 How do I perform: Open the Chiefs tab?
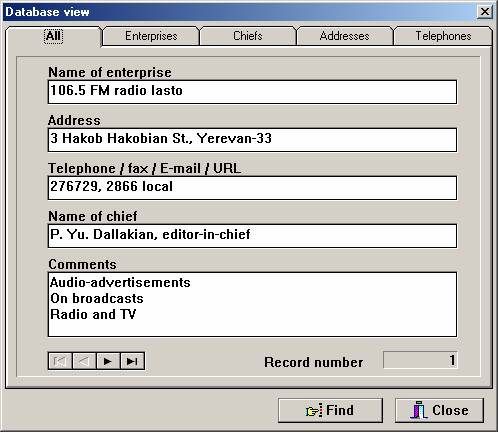(248, 36)
